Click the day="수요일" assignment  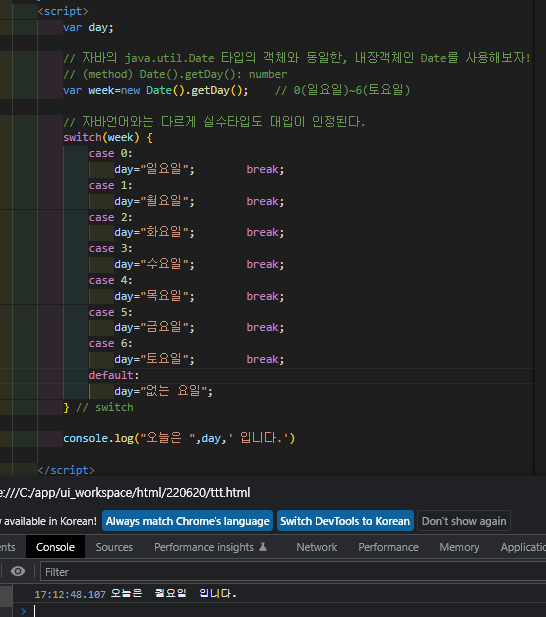[154, 264]
